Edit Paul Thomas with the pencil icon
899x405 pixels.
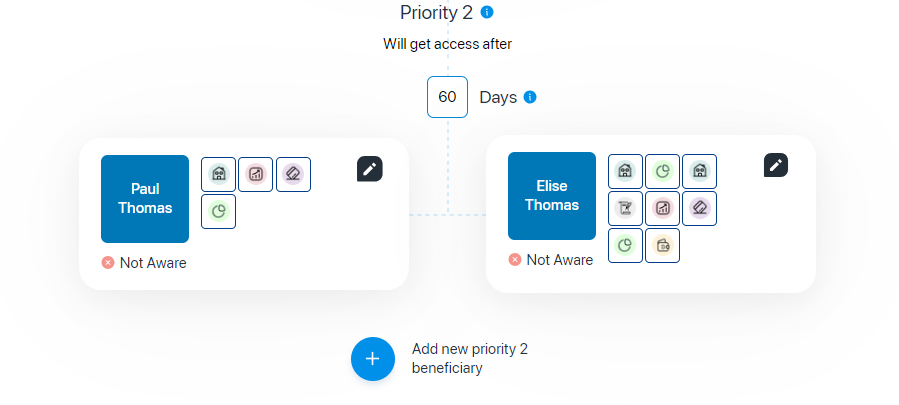pos(370,169)
